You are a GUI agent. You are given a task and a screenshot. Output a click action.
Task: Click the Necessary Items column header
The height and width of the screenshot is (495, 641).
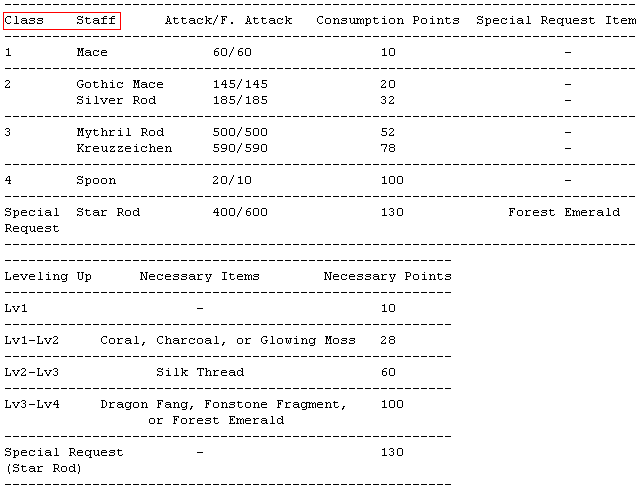click(x=199, y=277)
